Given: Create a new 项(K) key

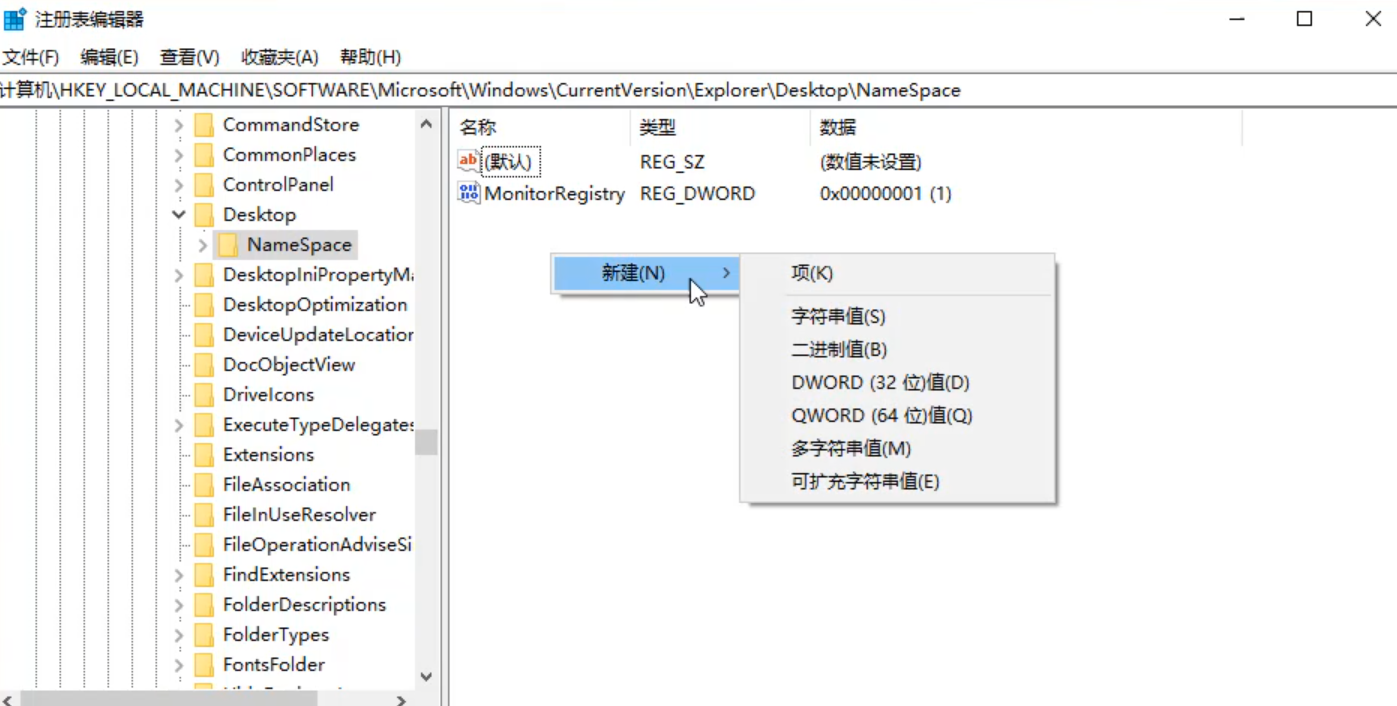Looking at the screenshot, I should coord(812,273).
